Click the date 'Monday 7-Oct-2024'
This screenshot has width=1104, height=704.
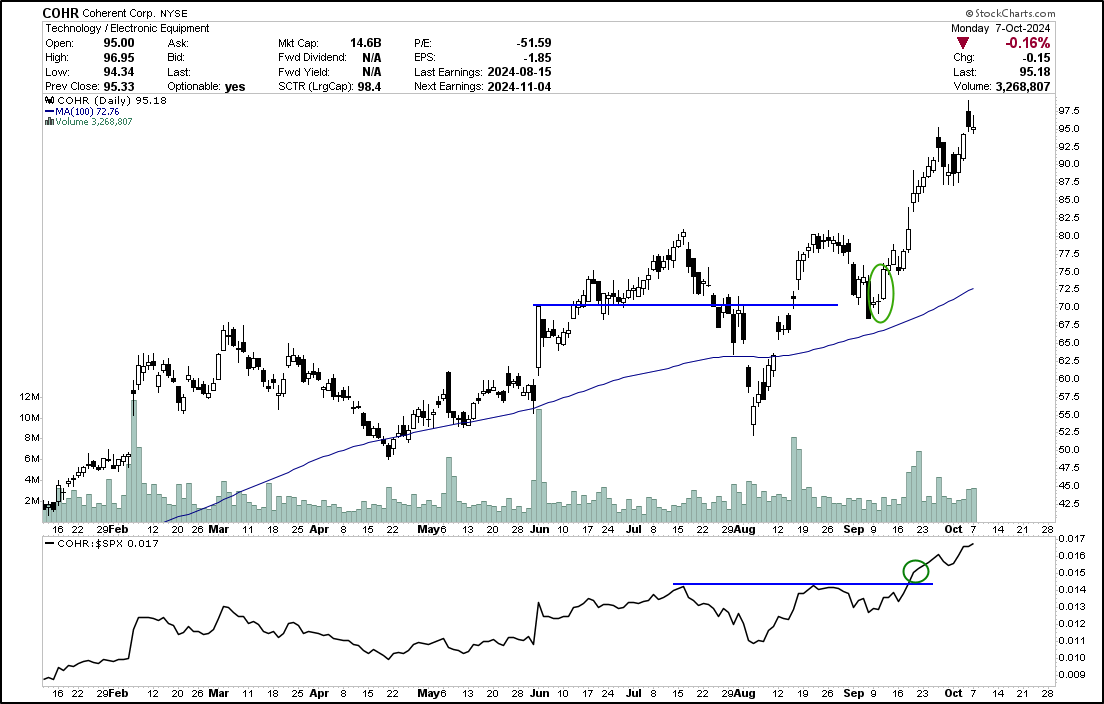(x=1000, y=28)
